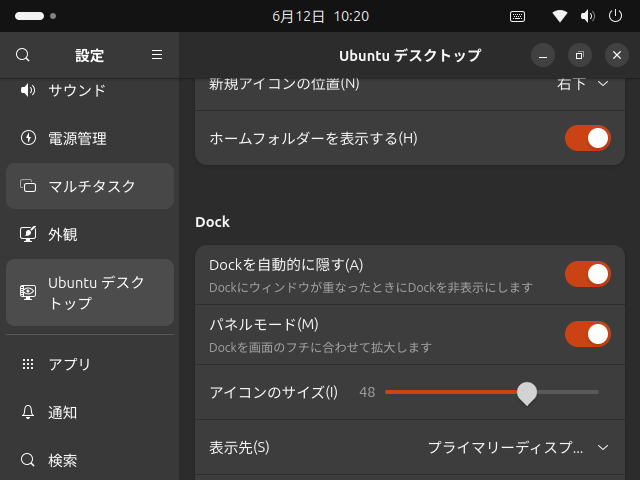Select Ubuntu デスクトップ in the sidebar
The width and height of the screenshot is (640, 480).
coord(90,292)
